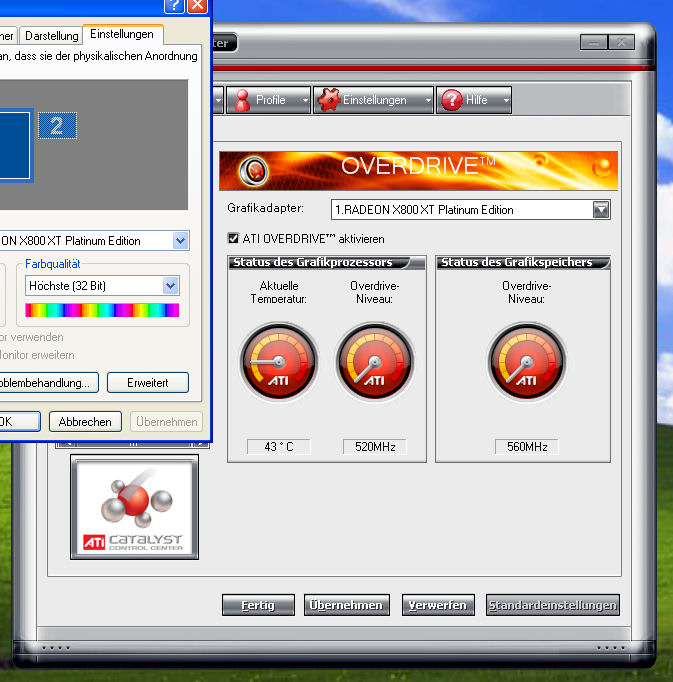Click the 520MHz processor clock field
This screenshot has height=682, width=673.
375,447
